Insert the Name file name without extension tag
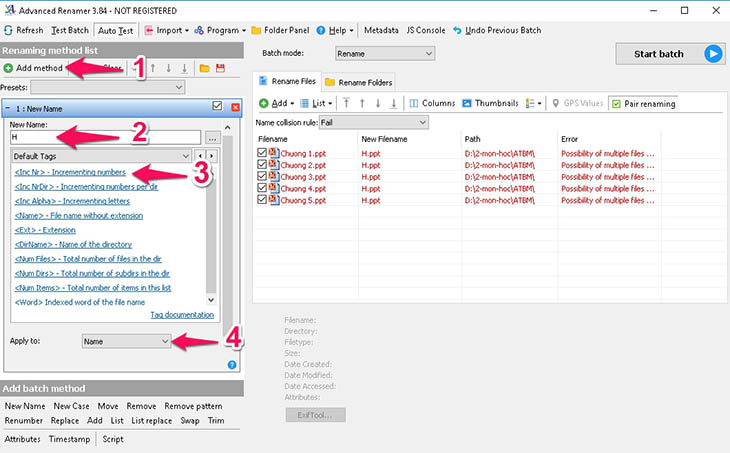Screen dimensions: 730x453 tap(79, 216)
